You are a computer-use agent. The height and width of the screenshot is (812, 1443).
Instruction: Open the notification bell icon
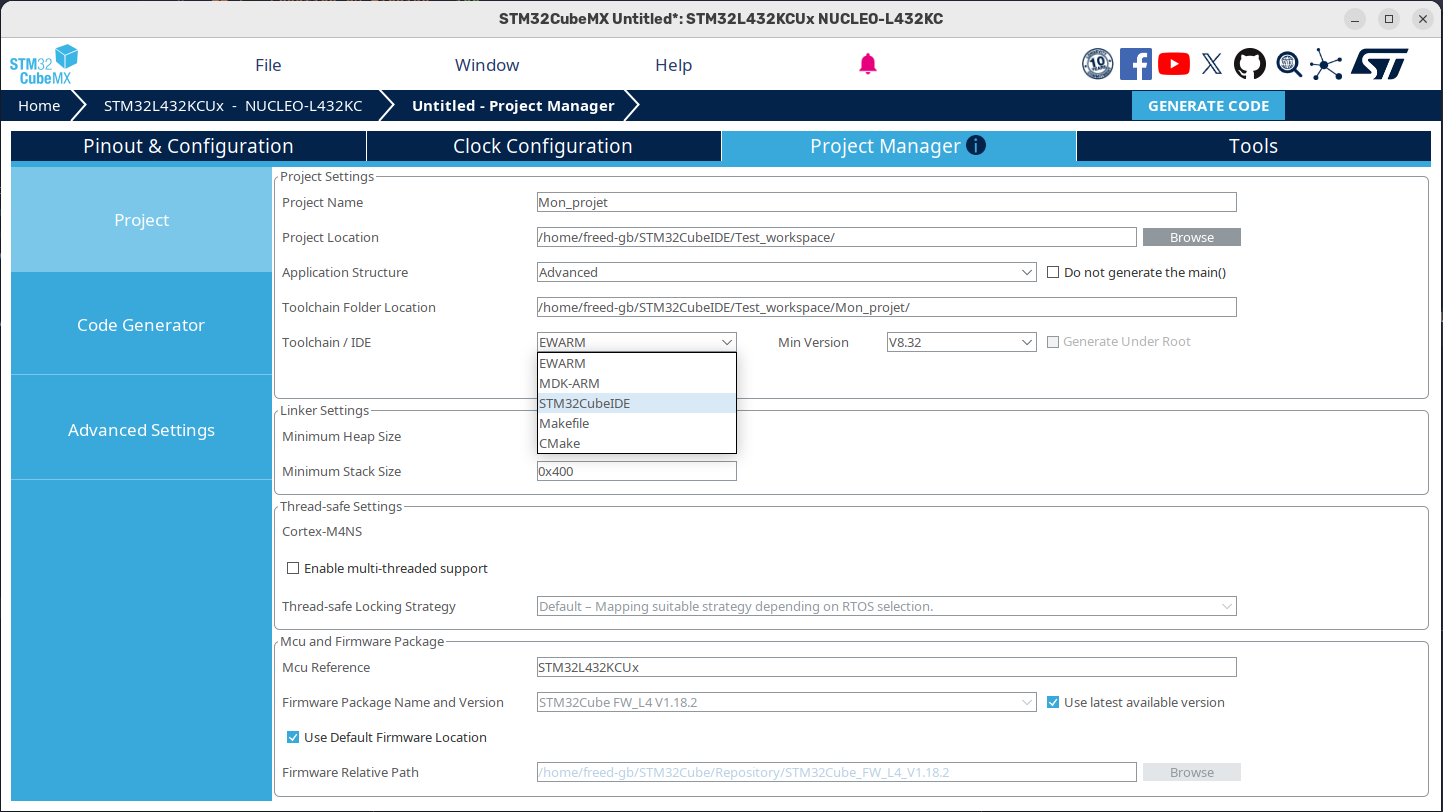click(x=868, y=65)
